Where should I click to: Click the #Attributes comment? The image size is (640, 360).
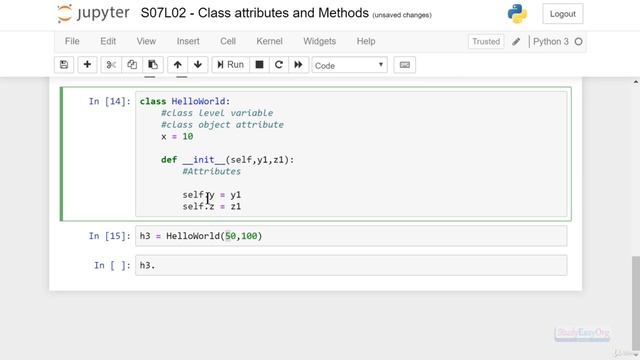pos(211,171)
